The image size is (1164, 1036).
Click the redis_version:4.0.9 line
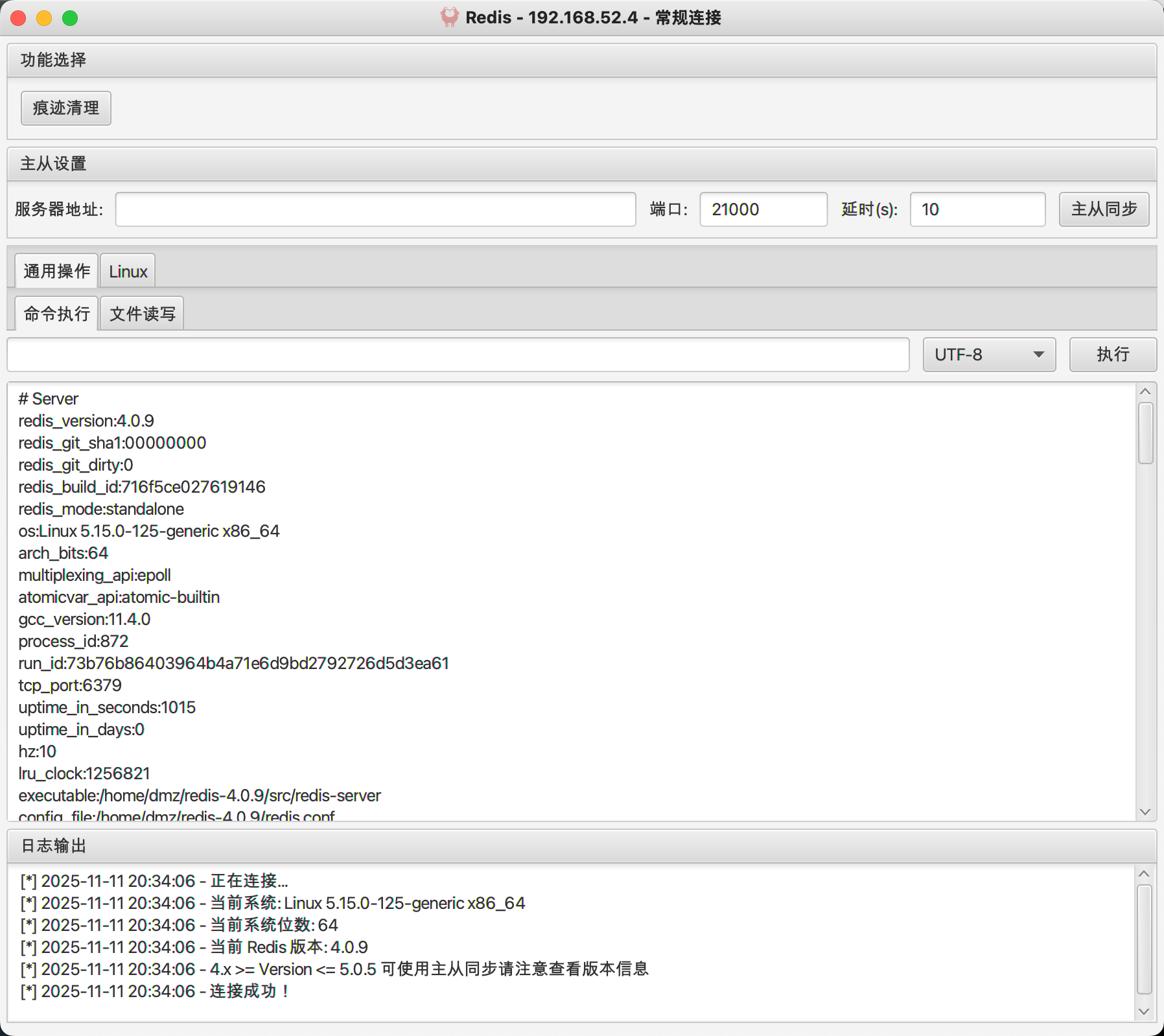tap(86, 421)
